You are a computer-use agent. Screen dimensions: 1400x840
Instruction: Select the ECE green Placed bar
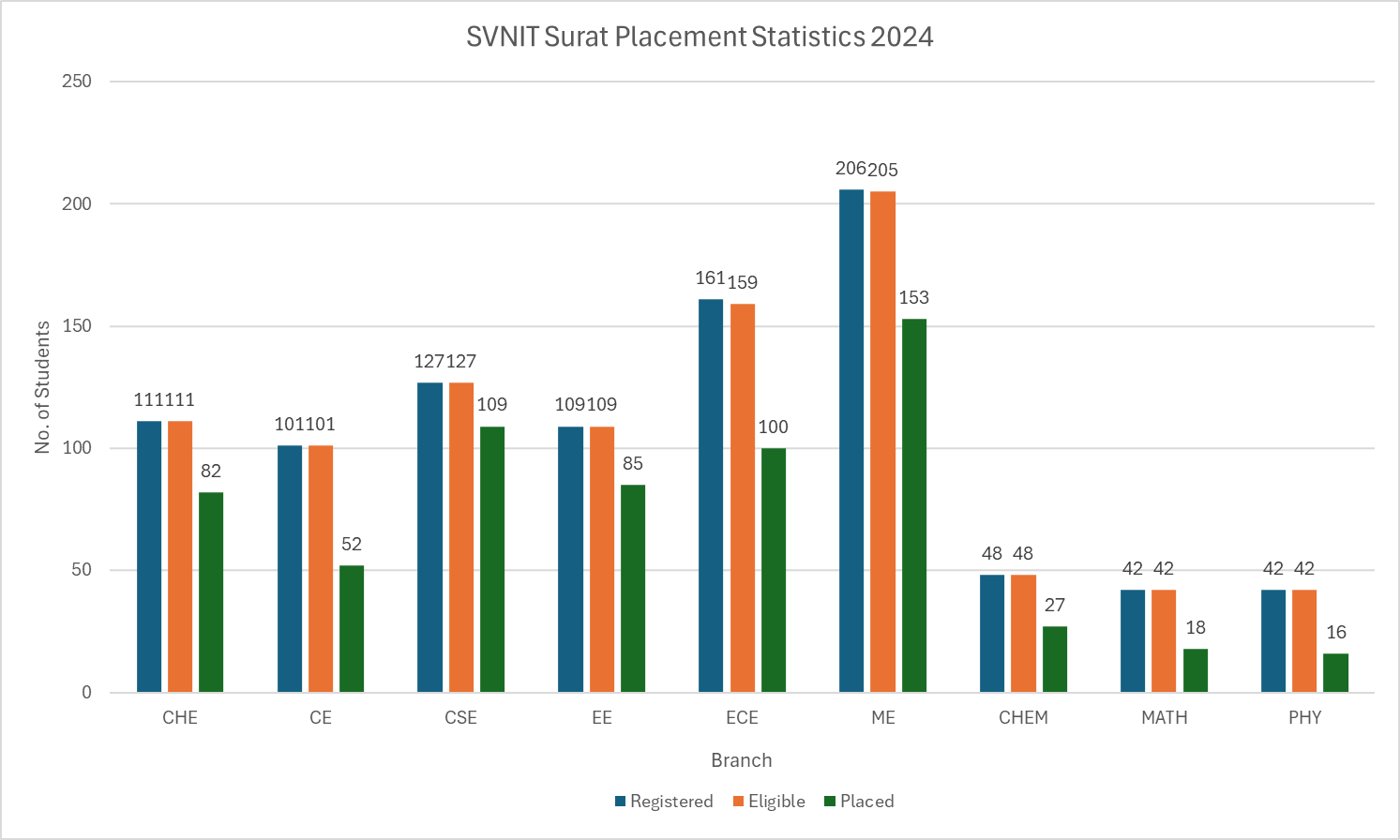click(x=774, y=570)
